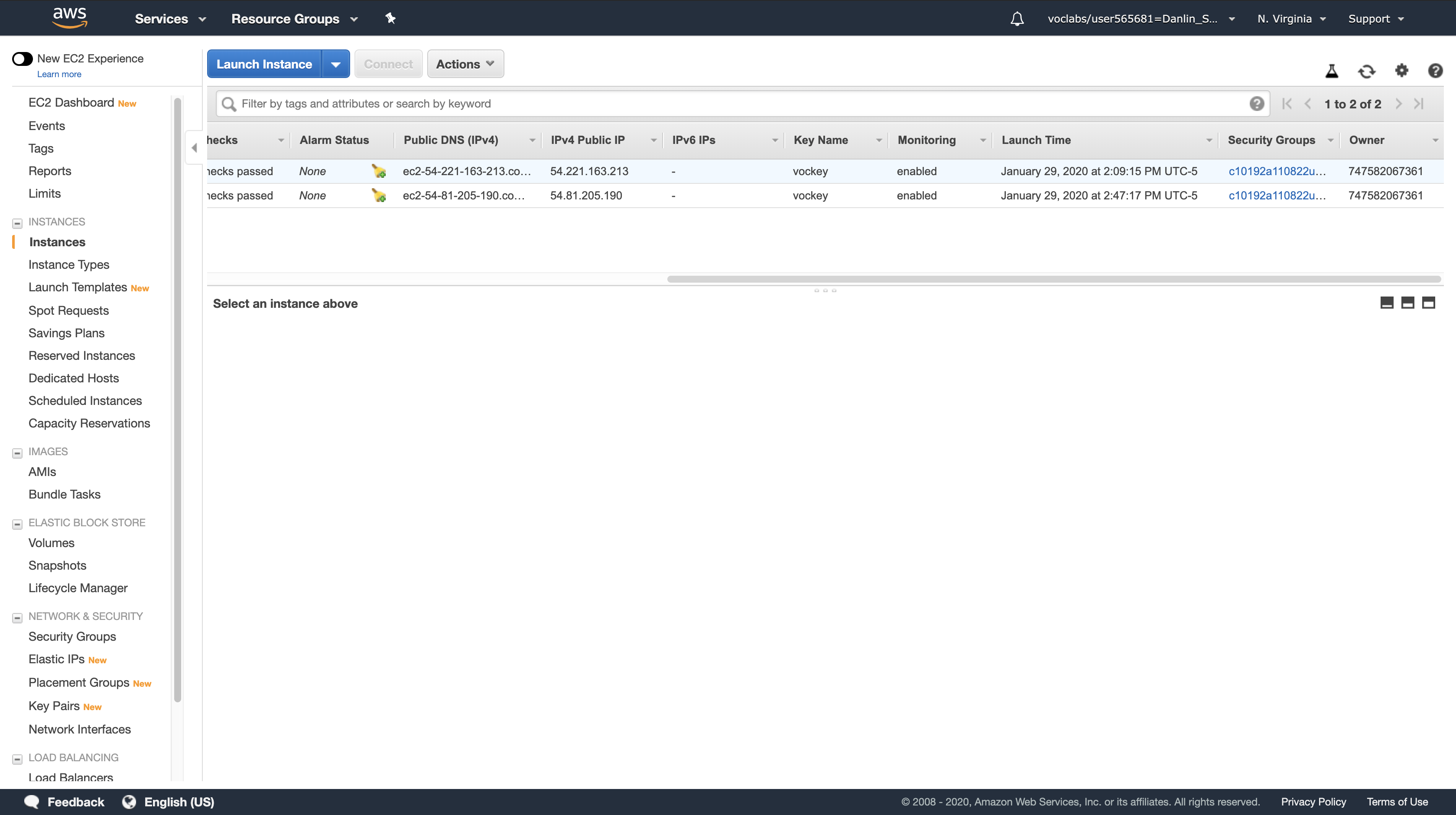Collapse the INSTANCES sidebar section
The image size is (1456, 815).
tap(17, 223)
